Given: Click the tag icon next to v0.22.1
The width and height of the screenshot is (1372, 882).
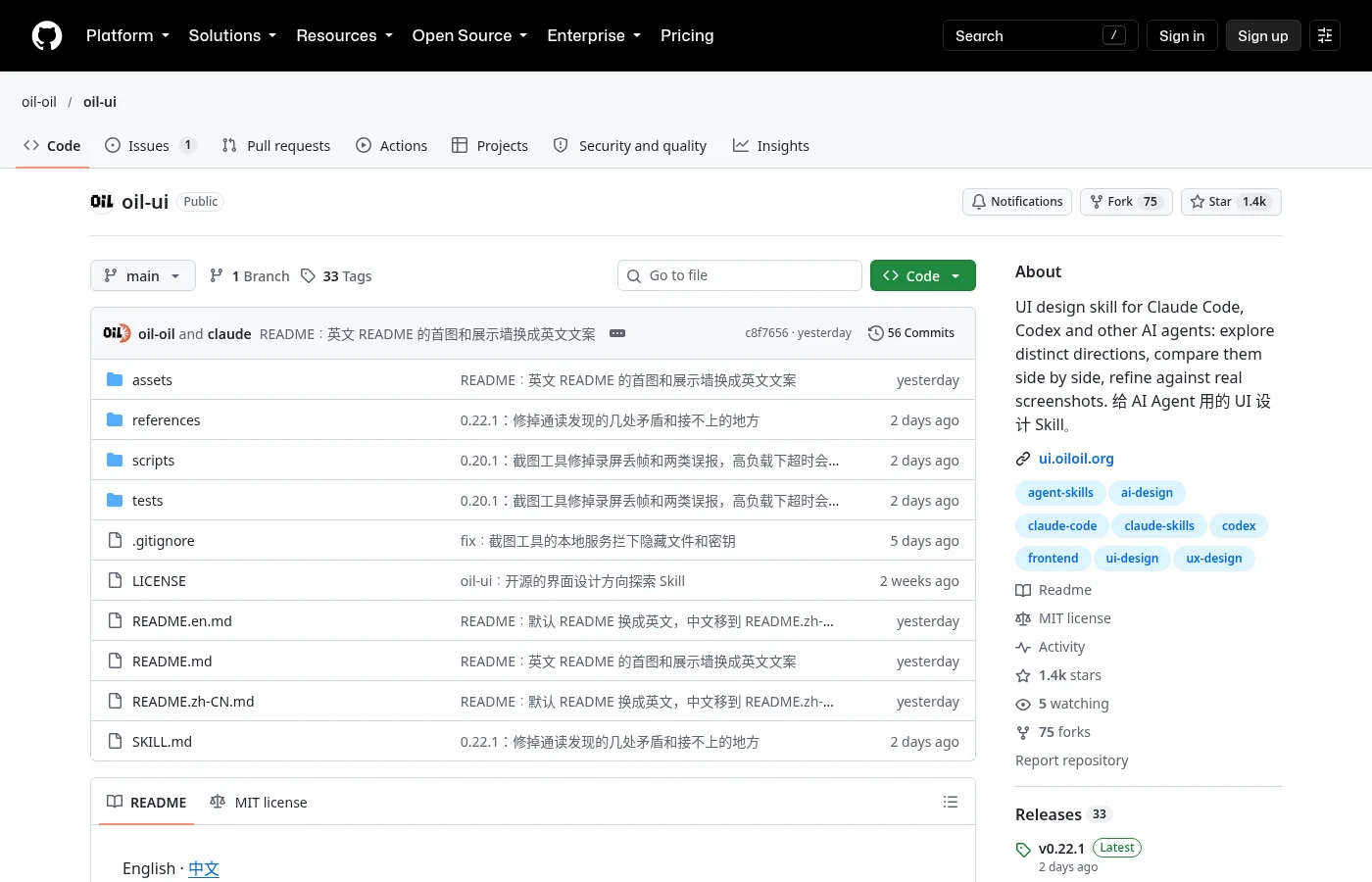Looking at the screenshot, I should pos(1023,850).
